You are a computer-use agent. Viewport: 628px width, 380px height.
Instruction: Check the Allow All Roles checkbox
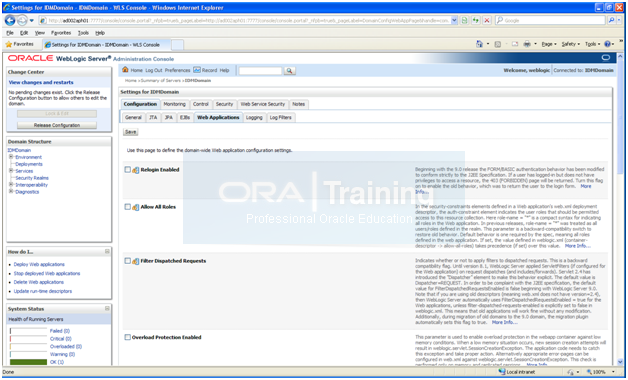coord(127,207)
